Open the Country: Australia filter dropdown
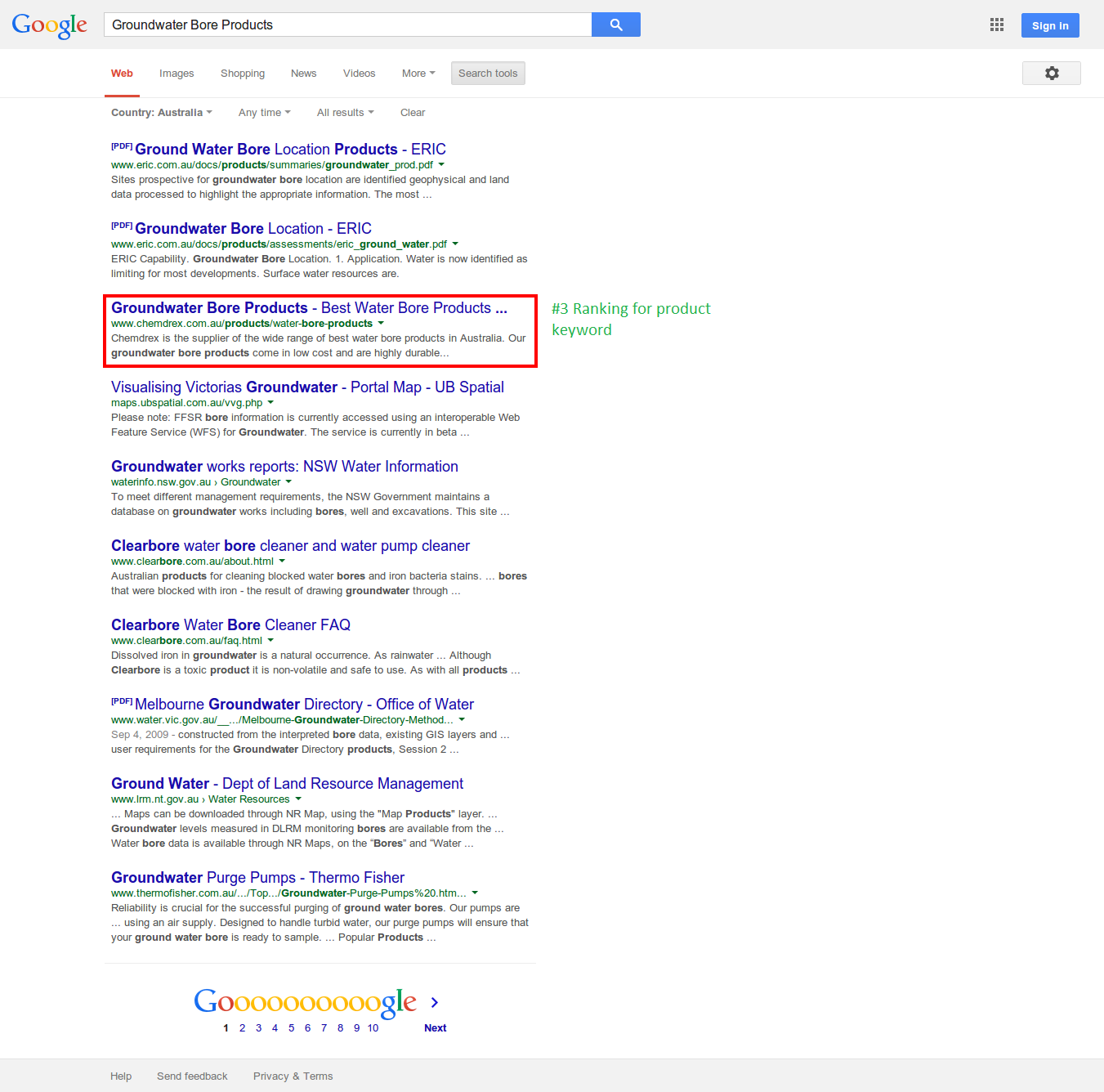The image size is (1104, 1092). [162, 112]
